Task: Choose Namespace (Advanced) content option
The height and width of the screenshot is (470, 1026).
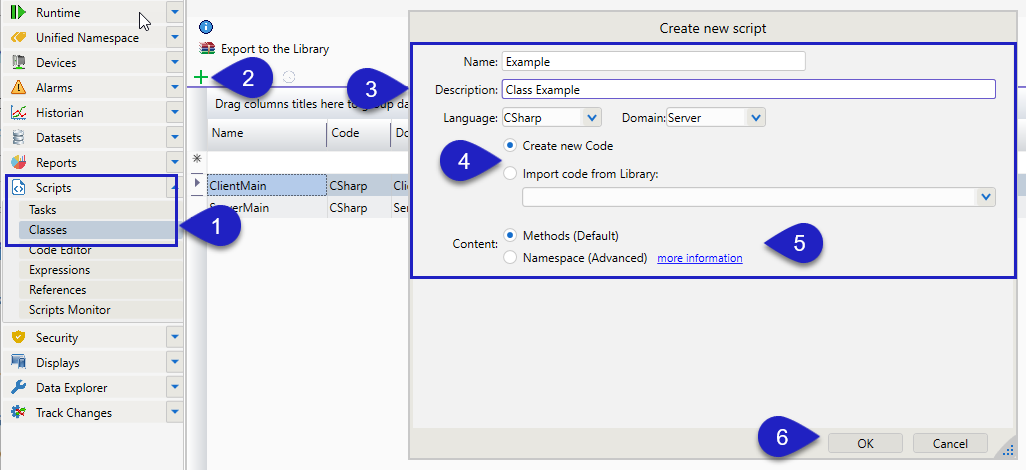Action: [511, 258]
